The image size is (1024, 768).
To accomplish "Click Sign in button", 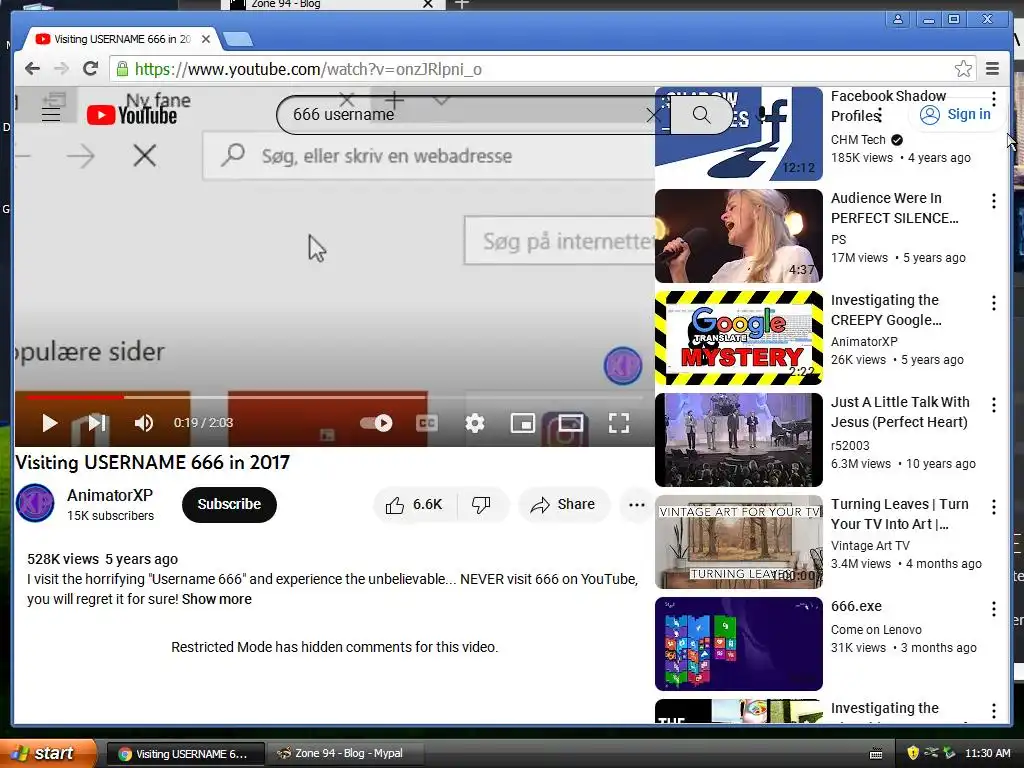I will [x=955, y=114].
